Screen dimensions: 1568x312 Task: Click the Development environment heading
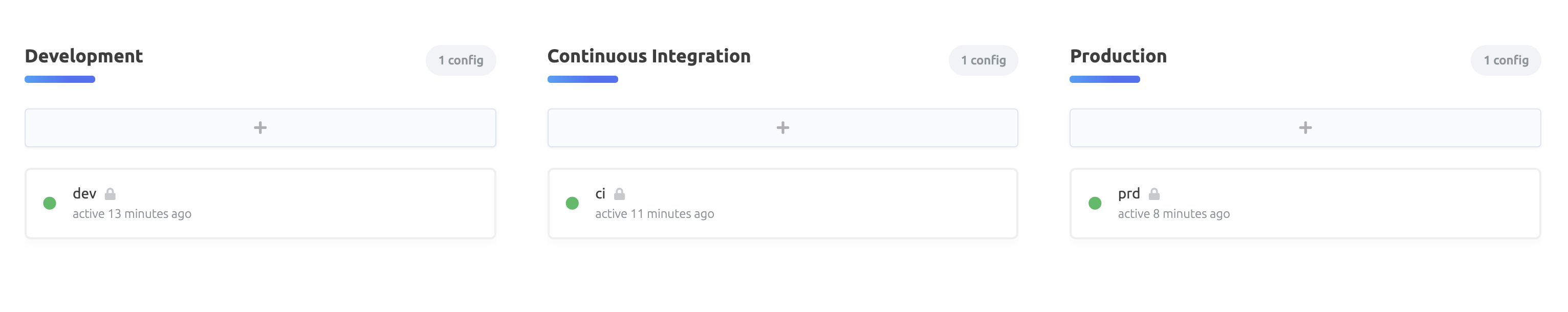[84, 56]
